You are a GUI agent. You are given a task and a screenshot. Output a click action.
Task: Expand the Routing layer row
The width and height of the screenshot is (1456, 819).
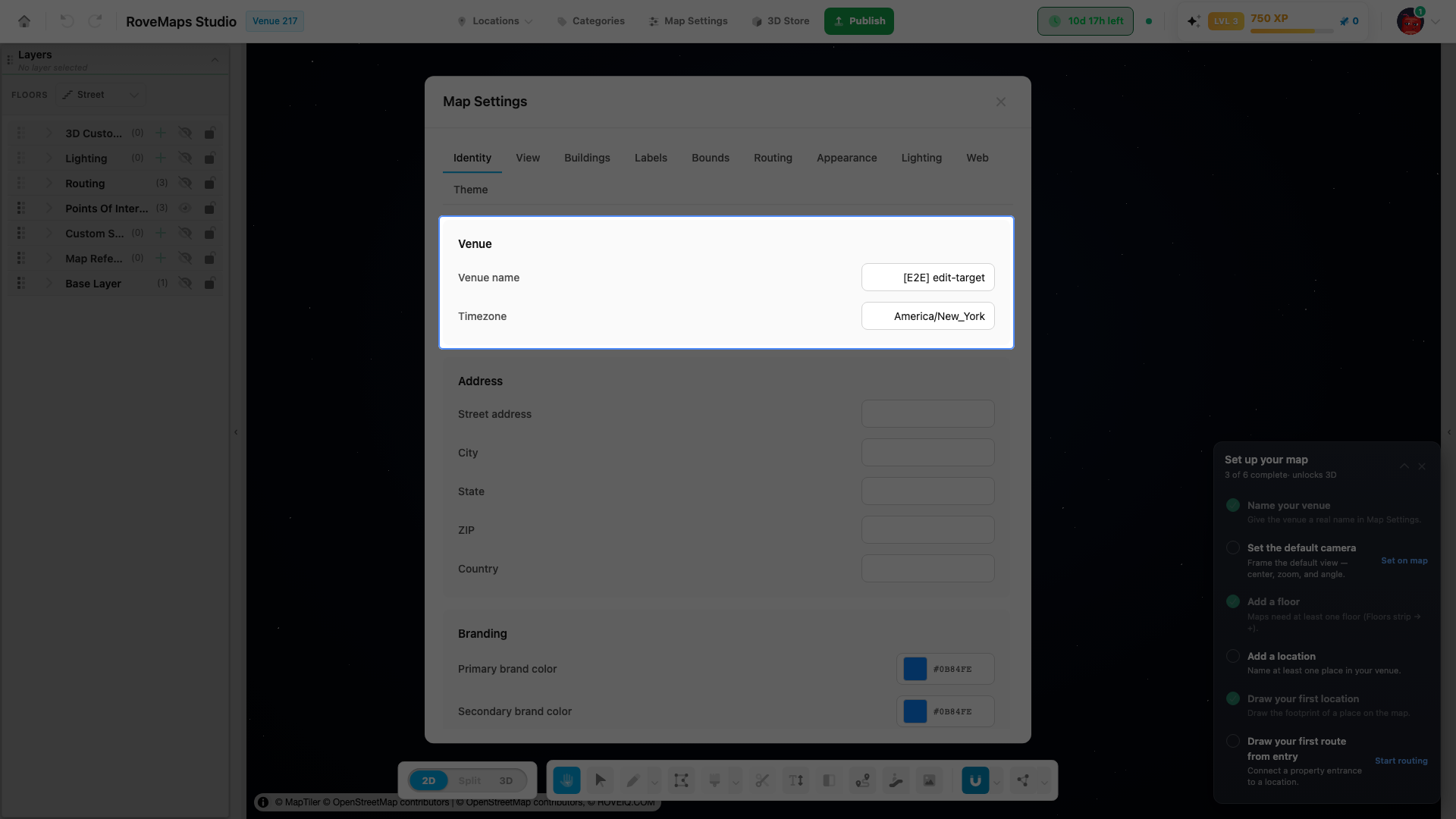(x=49, y=183)
